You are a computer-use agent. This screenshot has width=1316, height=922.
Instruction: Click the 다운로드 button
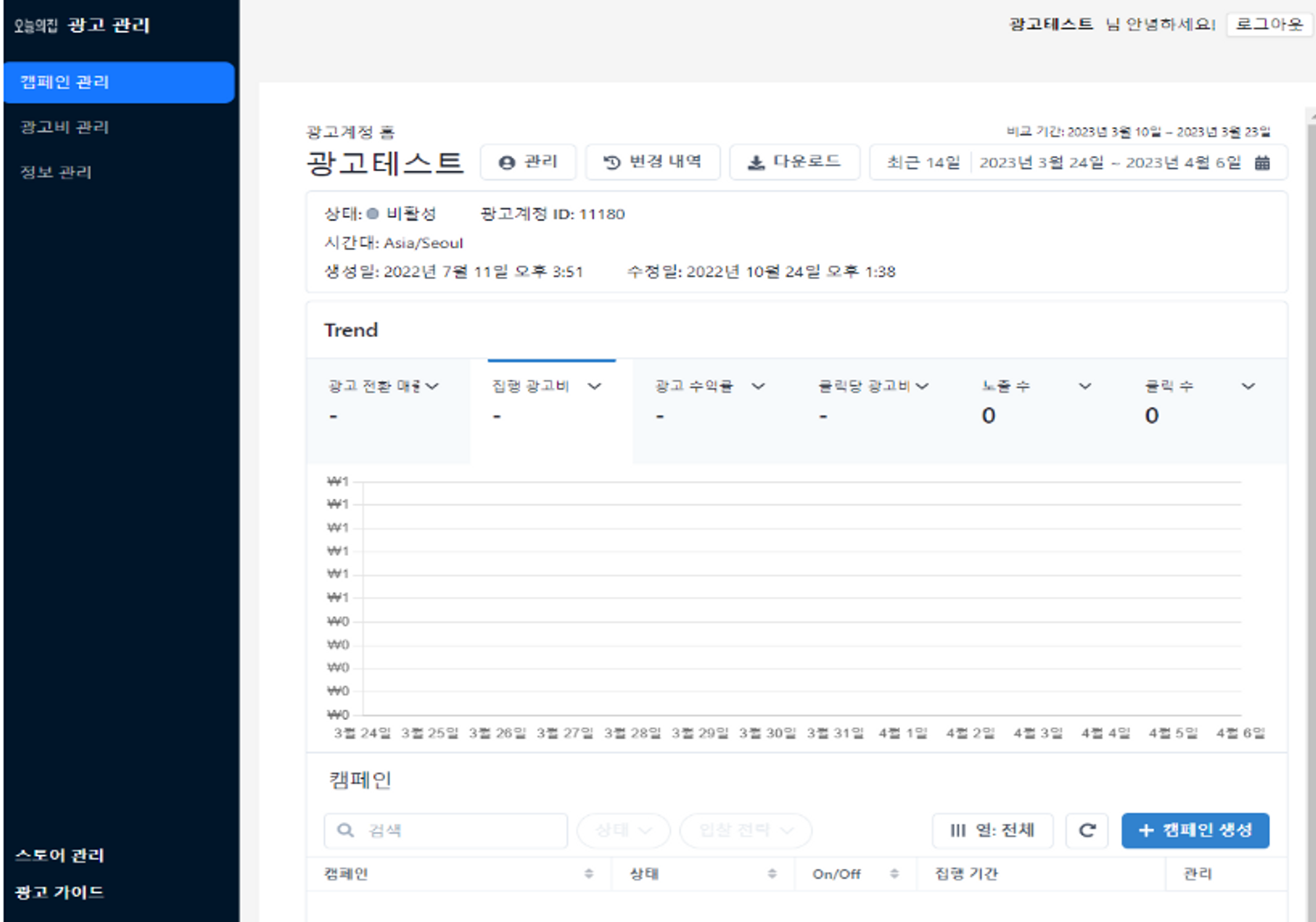coord(794,162)
